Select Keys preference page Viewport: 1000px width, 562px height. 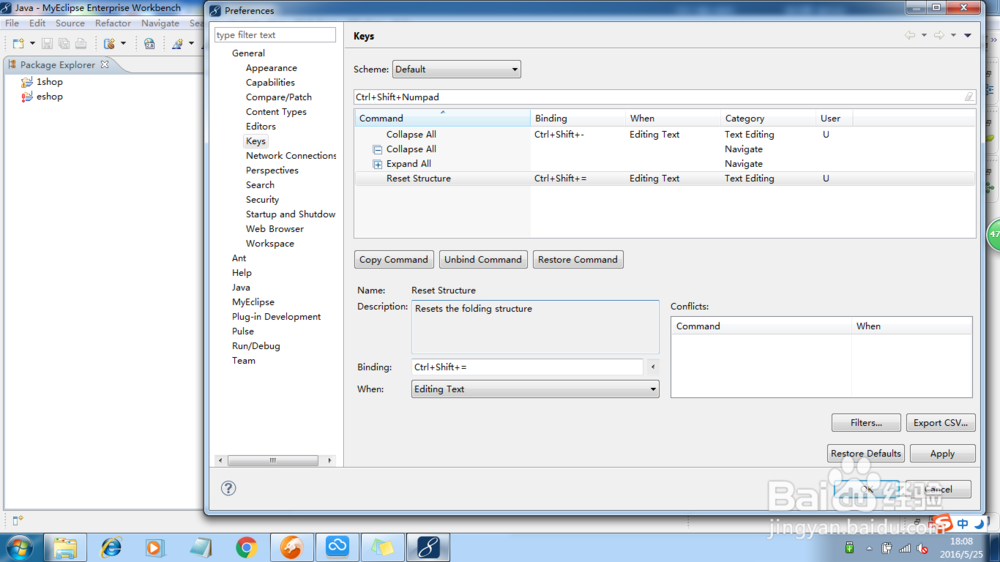255,141
